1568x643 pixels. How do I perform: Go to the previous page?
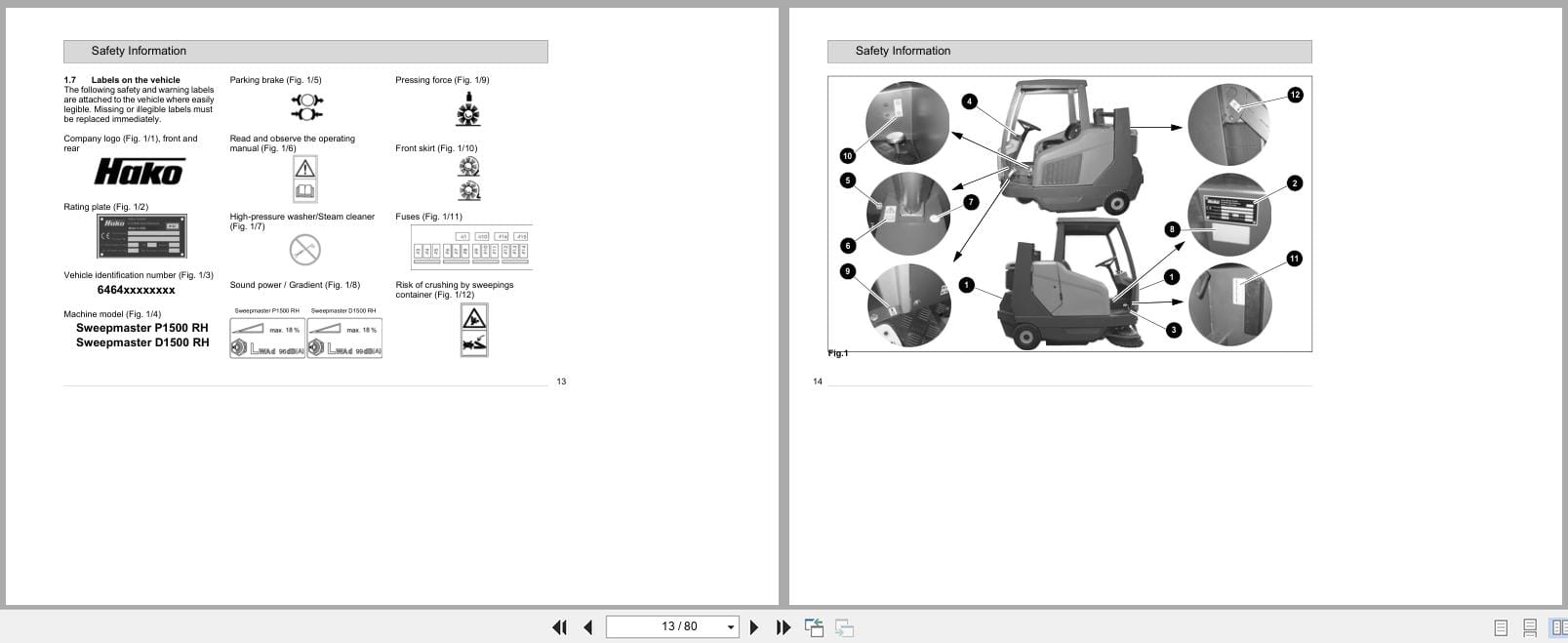click(x=587, y=627)
